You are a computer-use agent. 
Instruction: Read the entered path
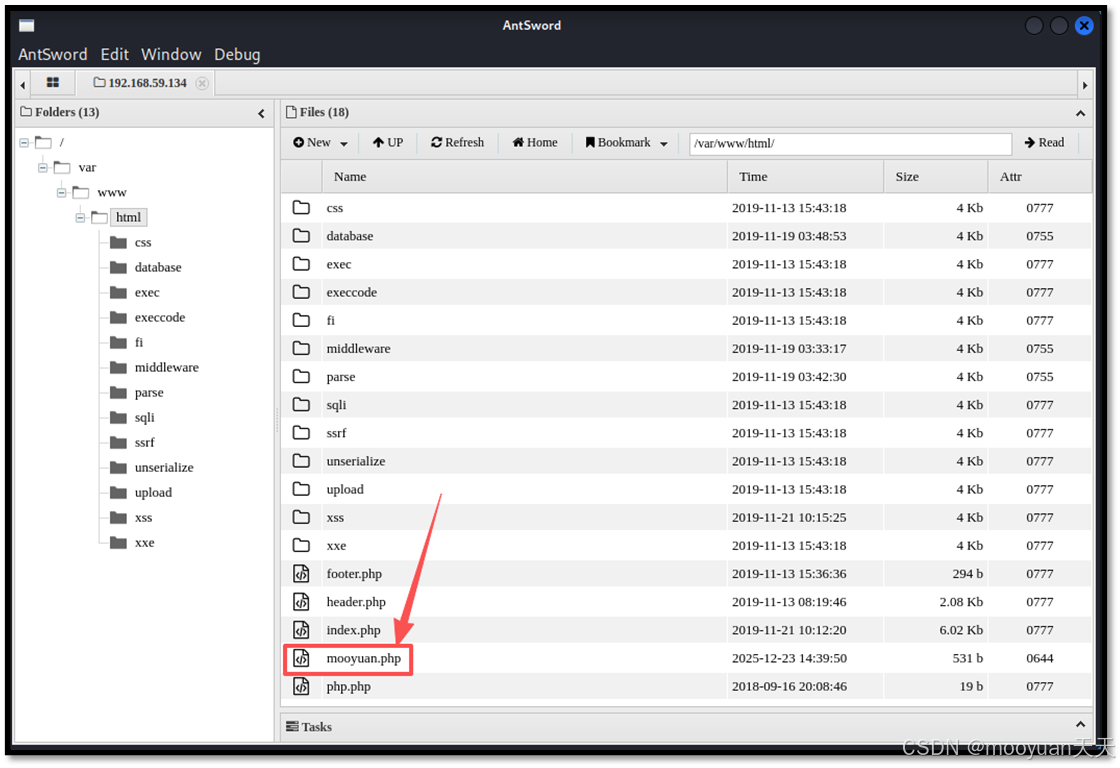(1044, 143)
